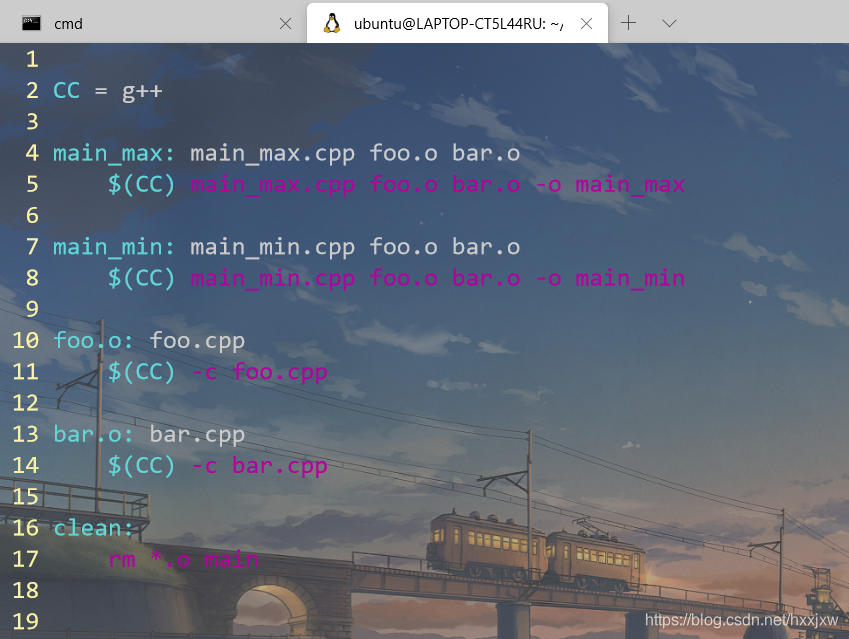Click line number 1
849x639 pixels.
(x=32, y=60)
